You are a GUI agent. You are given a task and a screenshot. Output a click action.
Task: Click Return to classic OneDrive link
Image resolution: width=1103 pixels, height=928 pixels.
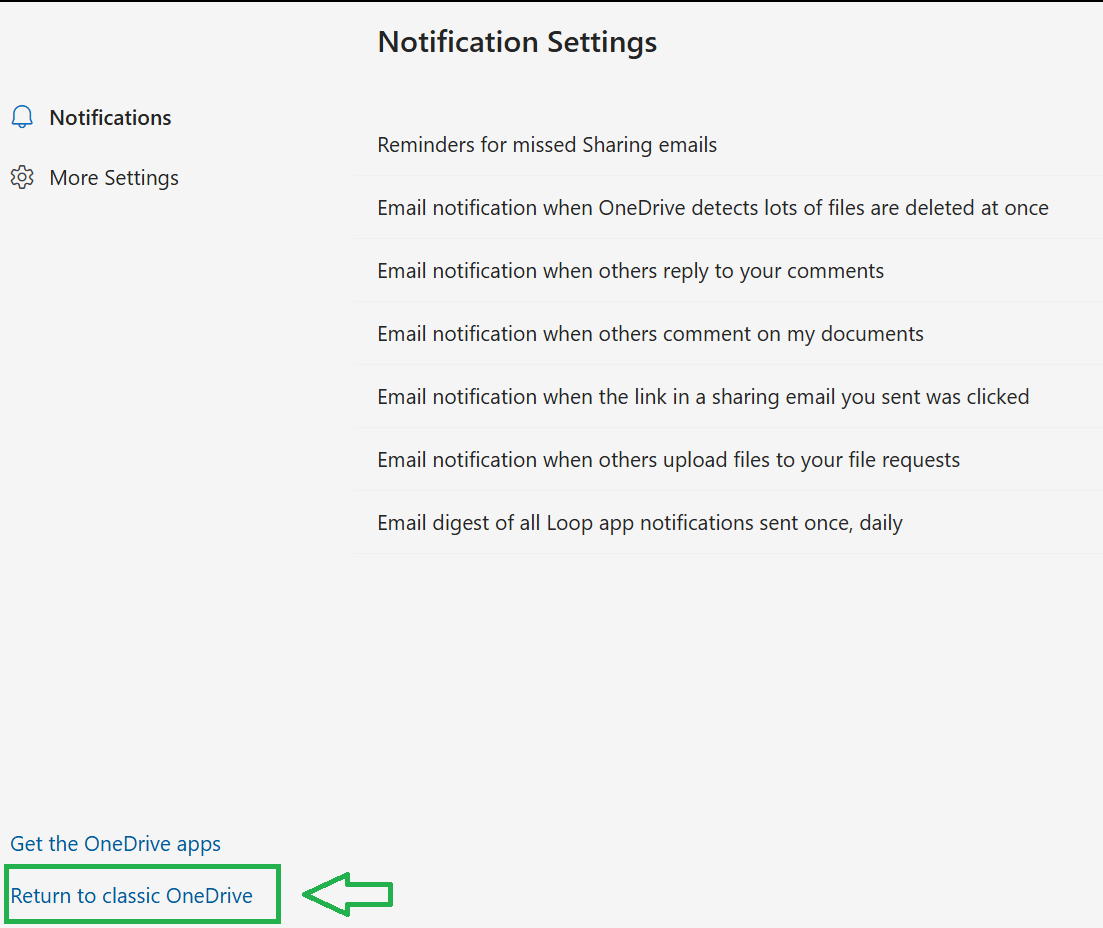point(132,896)
